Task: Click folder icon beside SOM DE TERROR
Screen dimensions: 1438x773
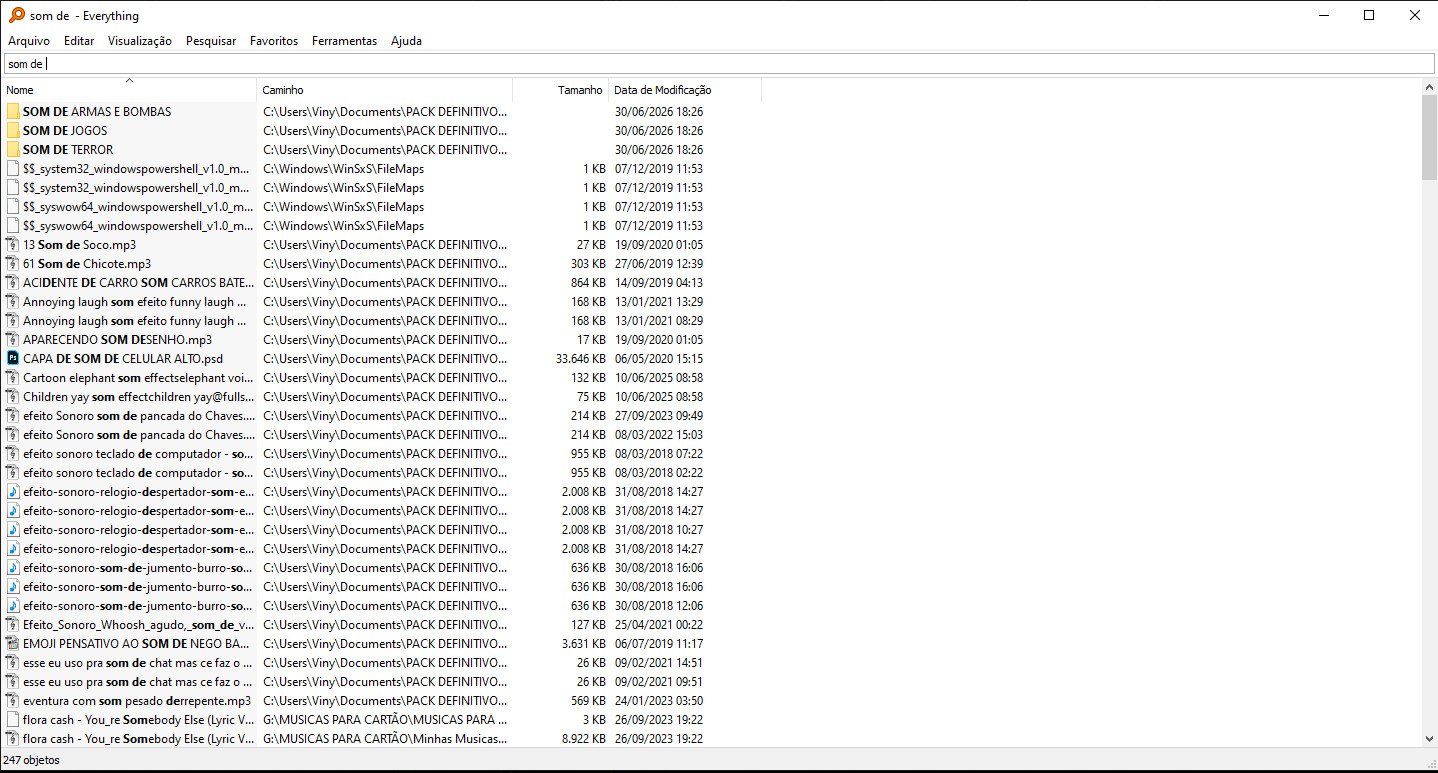Action: tap(13, 150)
